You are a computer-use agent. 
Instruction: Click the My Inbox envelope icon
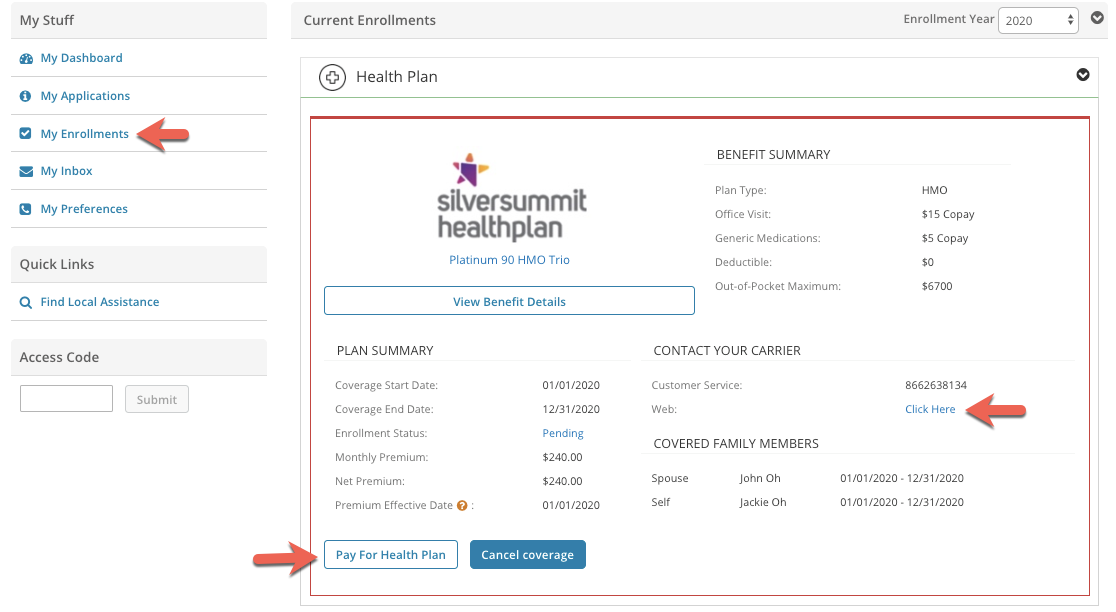click(26, 172)
